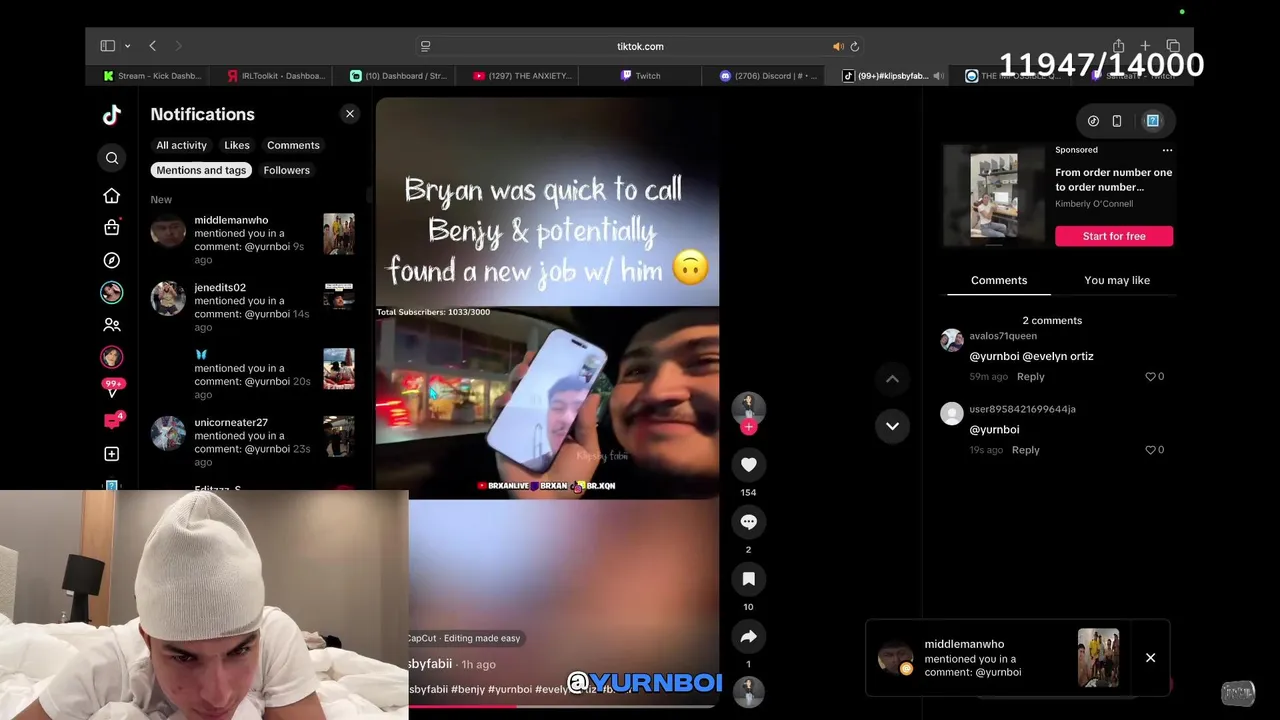Click the reader icon in address bar
This screenshot has height=720, width=1280.
(425, 46)
